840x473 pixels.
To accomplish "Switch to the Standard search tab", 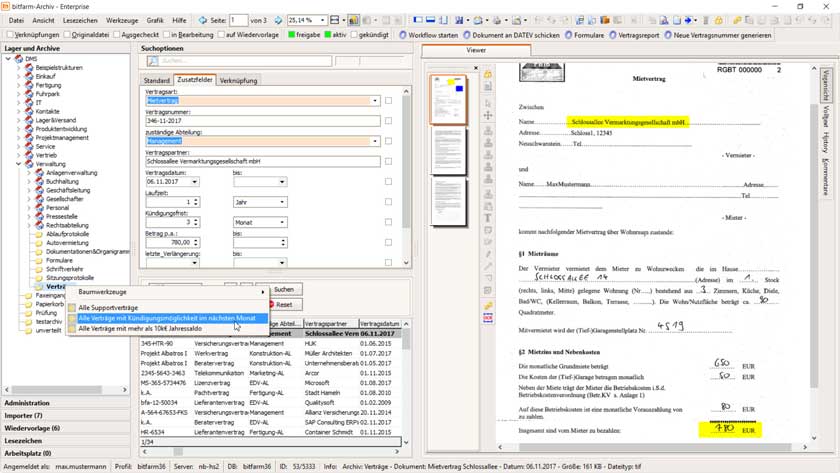I will click(x=156, y=80).
